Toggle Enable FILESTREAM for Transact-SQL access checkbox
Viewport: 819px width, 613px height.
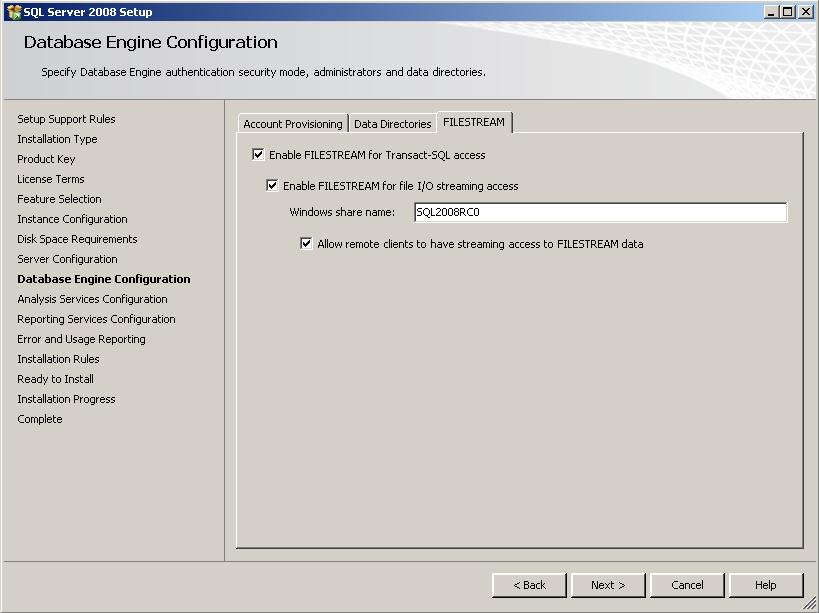(258, 155)
